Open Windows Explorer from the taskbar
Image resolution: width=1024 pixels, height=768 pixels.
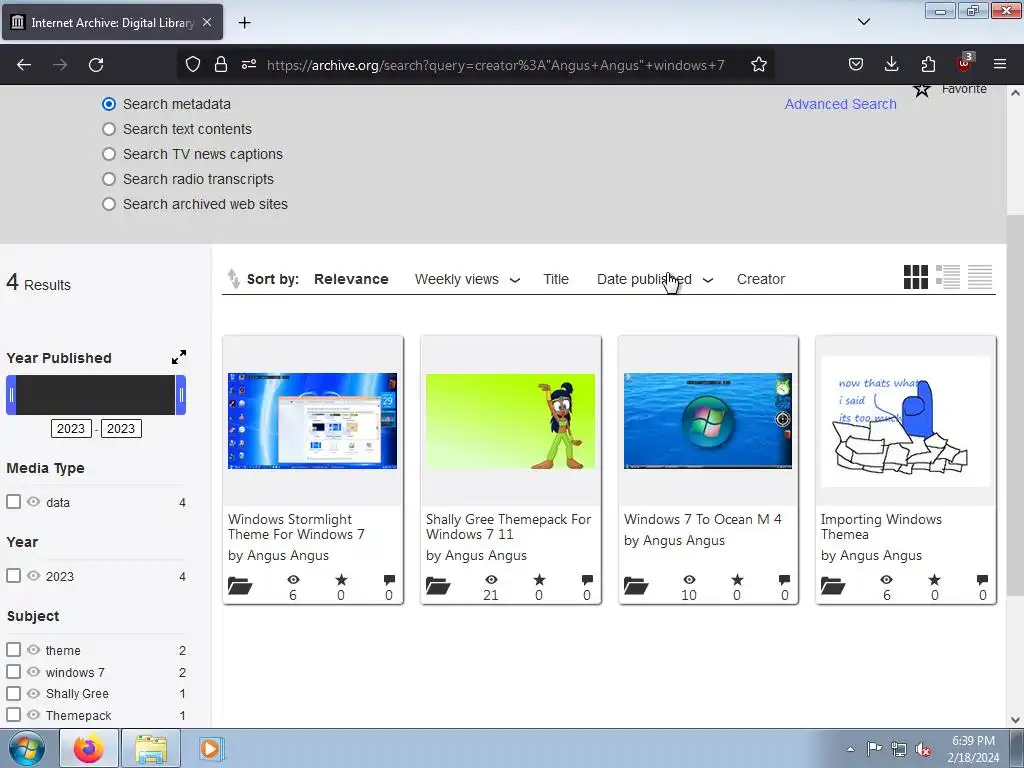point(151,748)
